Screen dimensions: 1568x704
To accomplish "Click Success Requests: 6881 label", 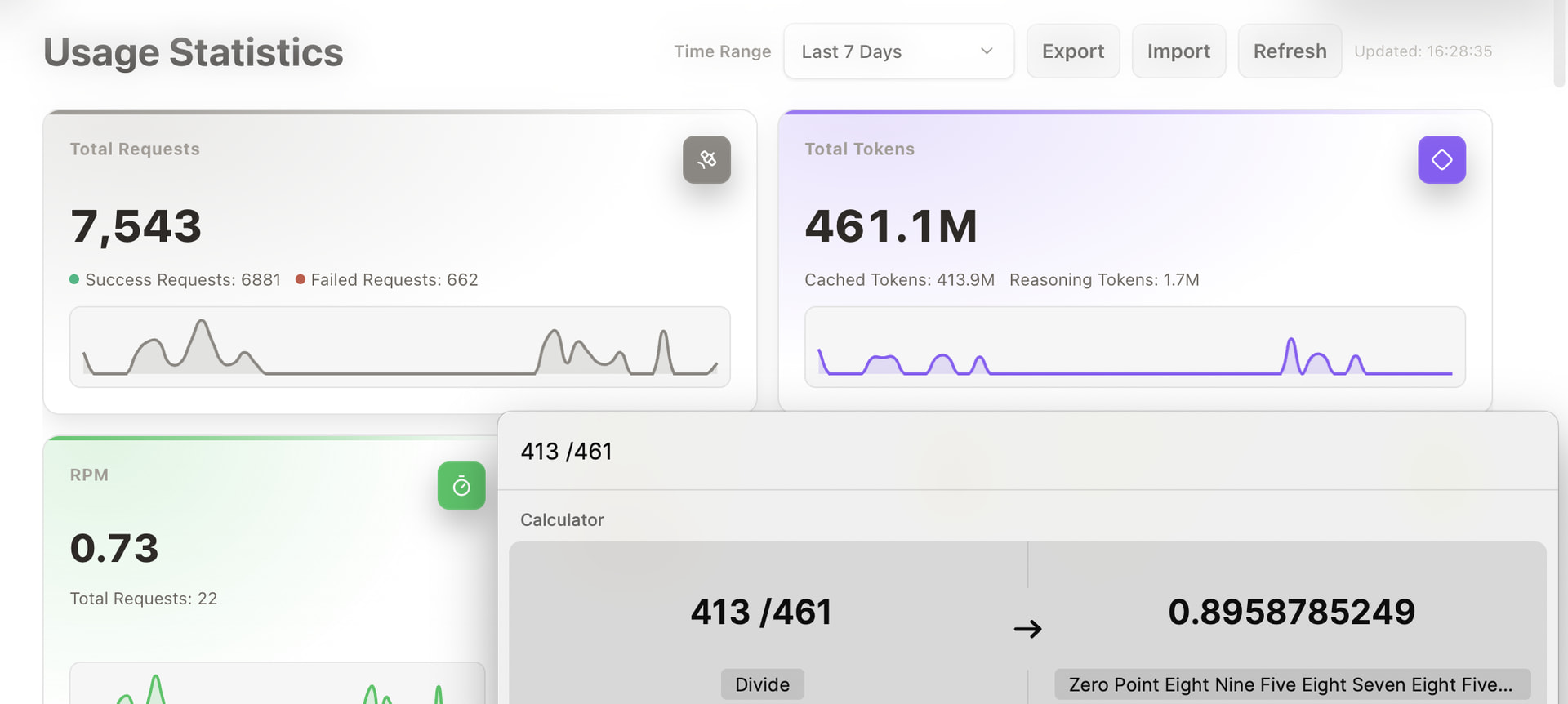I will (x=182, y=280).
